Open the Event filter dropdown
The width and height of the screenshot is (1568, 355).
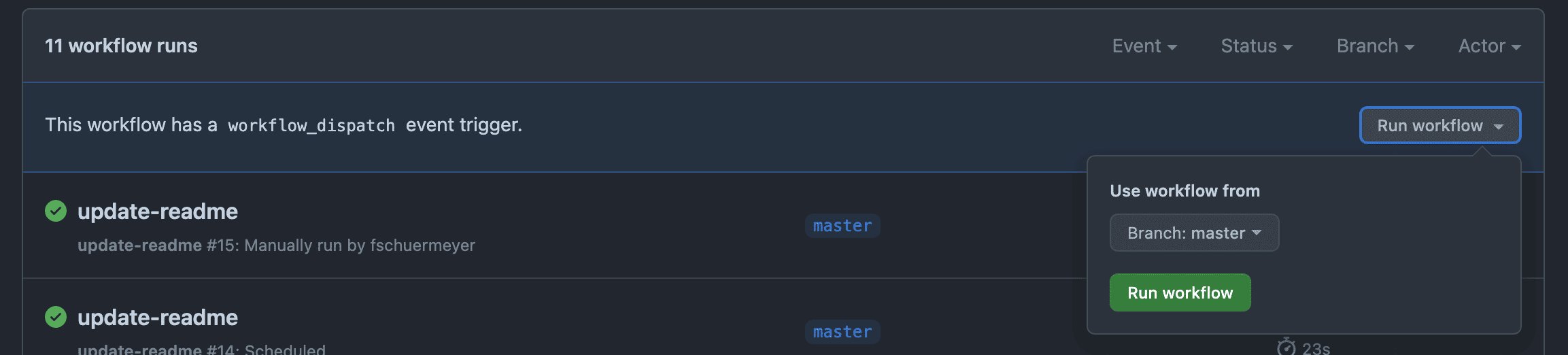point(1144,46)
